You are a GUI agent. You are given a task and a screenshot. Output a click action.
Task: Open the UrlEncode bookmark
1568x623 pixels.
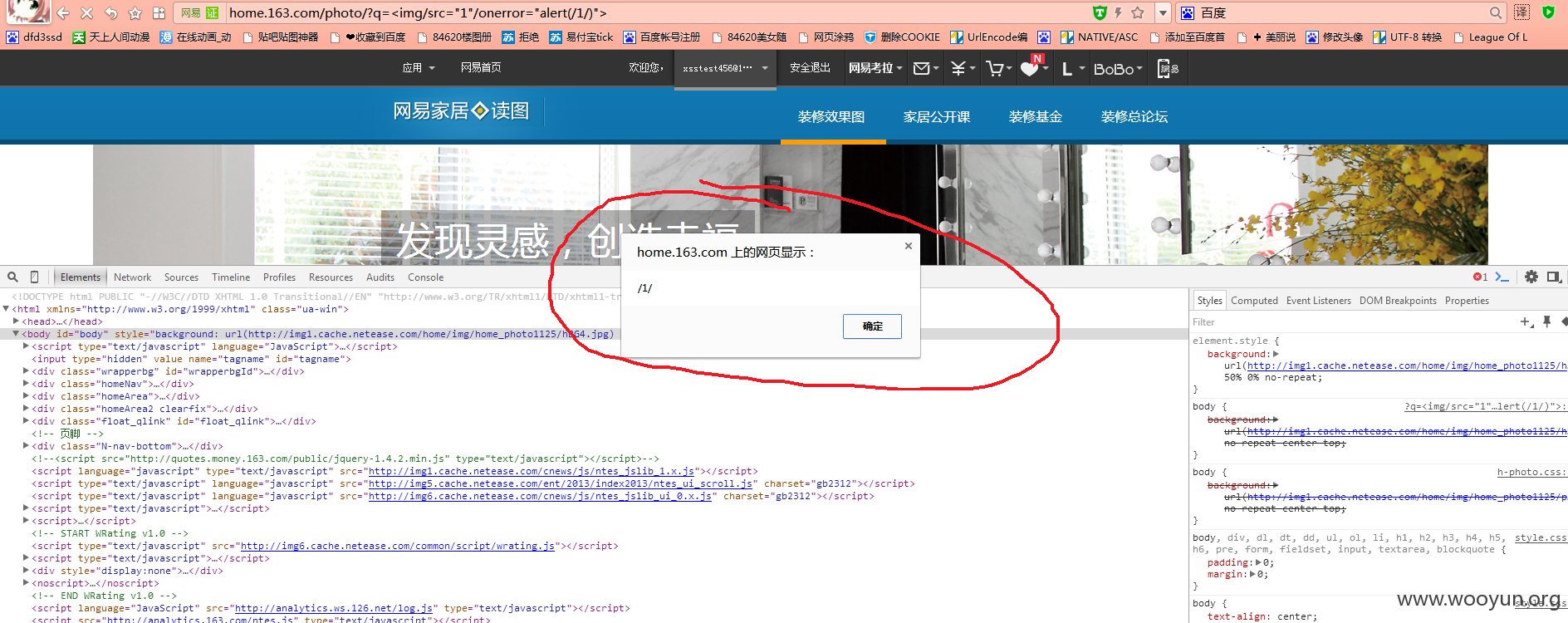click(988, 37)
